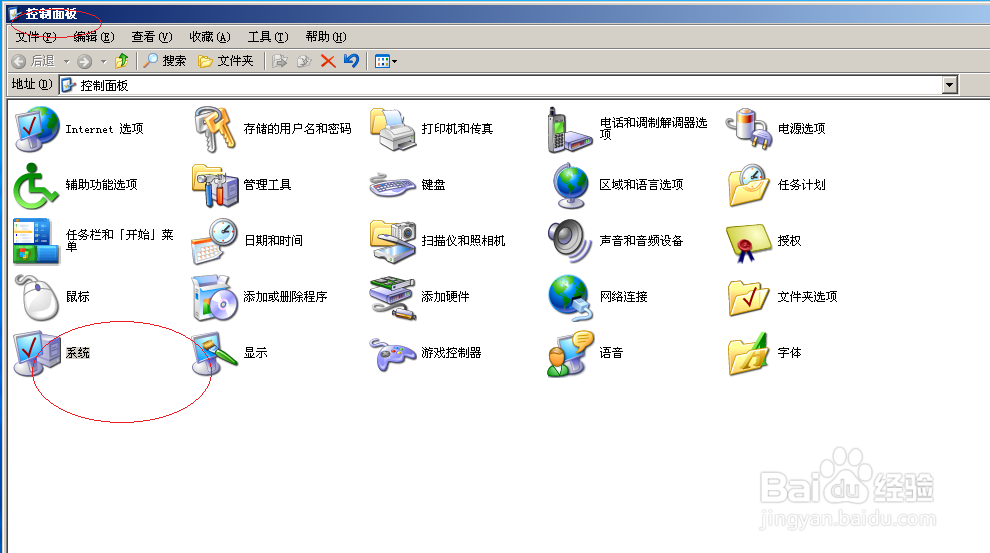Open 辅助功能选项 wheelchair icon
The height and width of the screenshot is (553, 990).
[37, 185]
